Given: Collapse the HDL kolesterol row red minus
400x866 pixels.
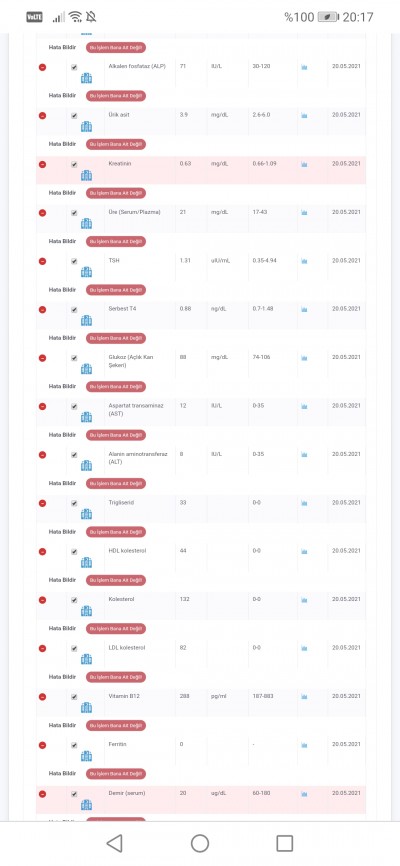Looking at the screenshot, I should (x=43, y=552).
